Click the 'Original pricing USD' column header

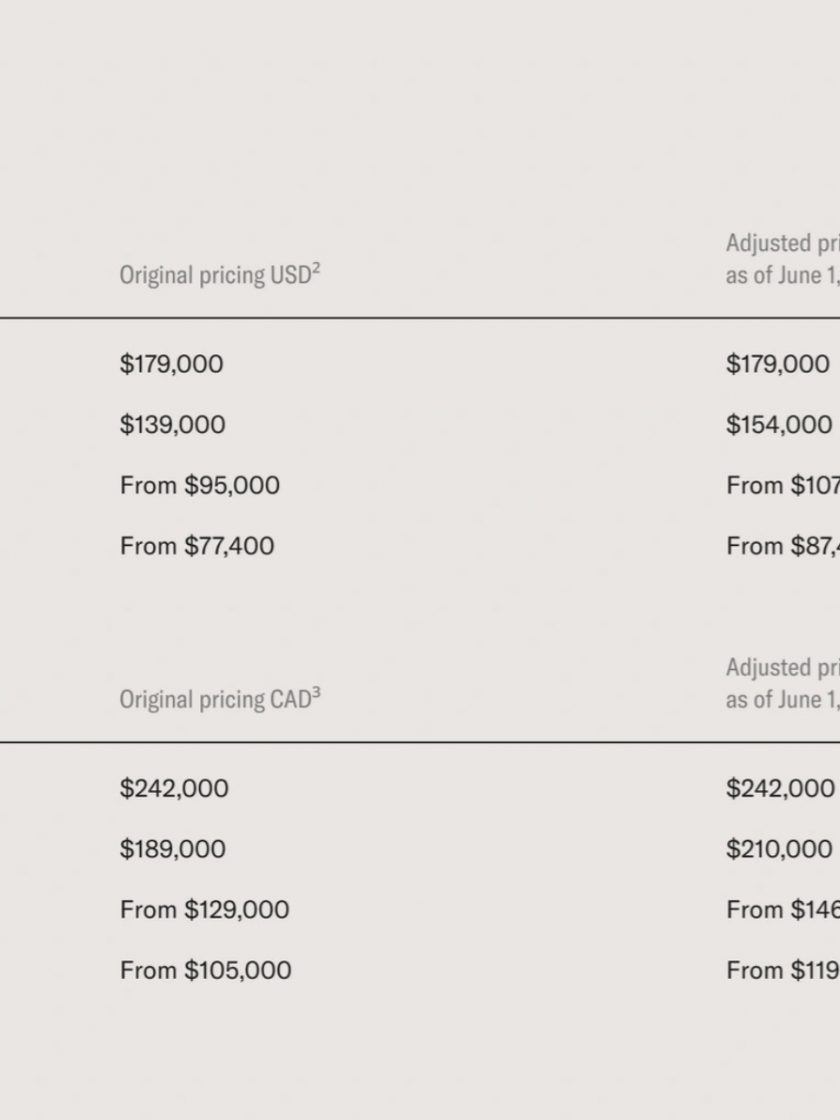[x=220, y=275]
